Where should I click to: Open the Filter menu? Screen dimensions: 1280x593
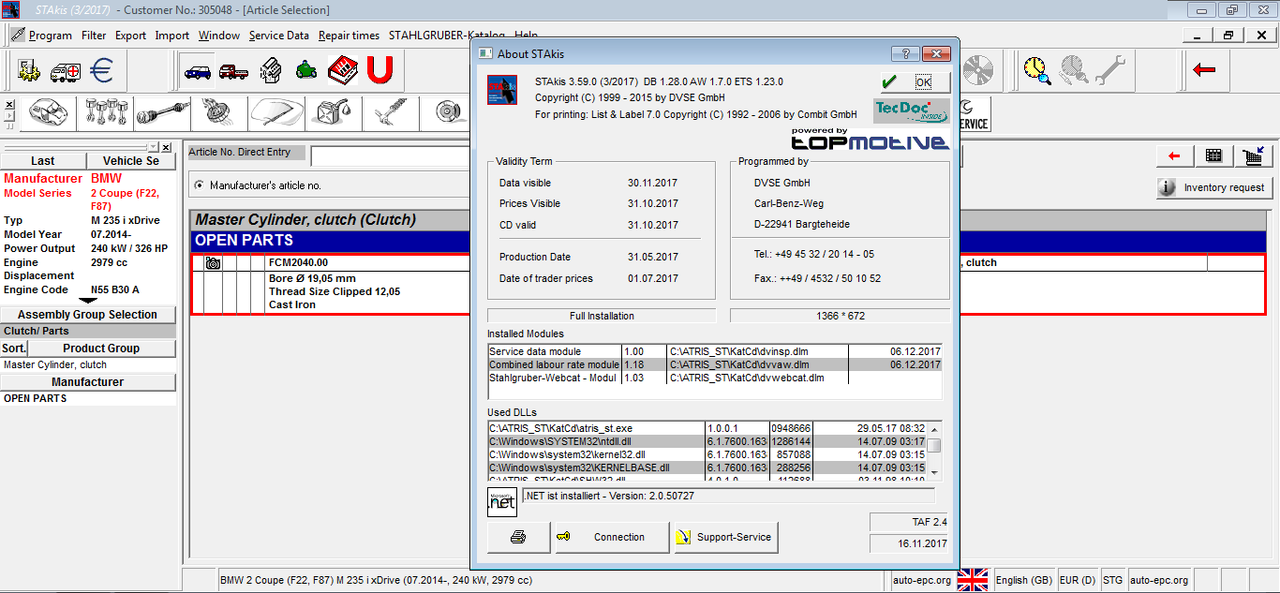click(94, 35)
